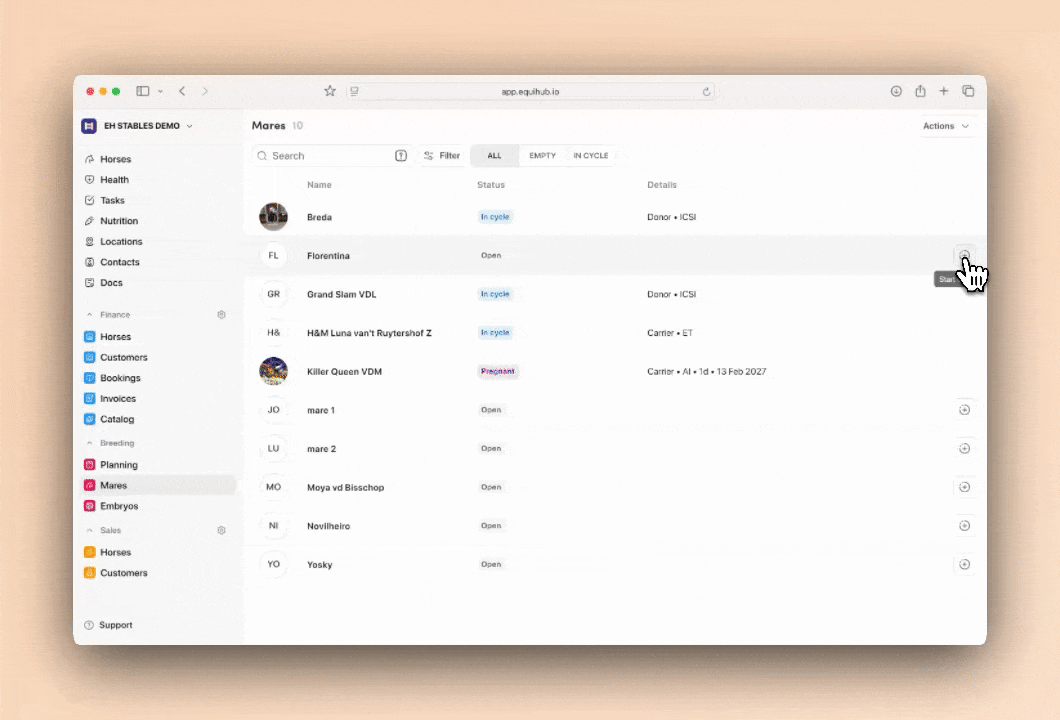
Task: Select the IN CYCLE filter segment
Action: [590, 156]
